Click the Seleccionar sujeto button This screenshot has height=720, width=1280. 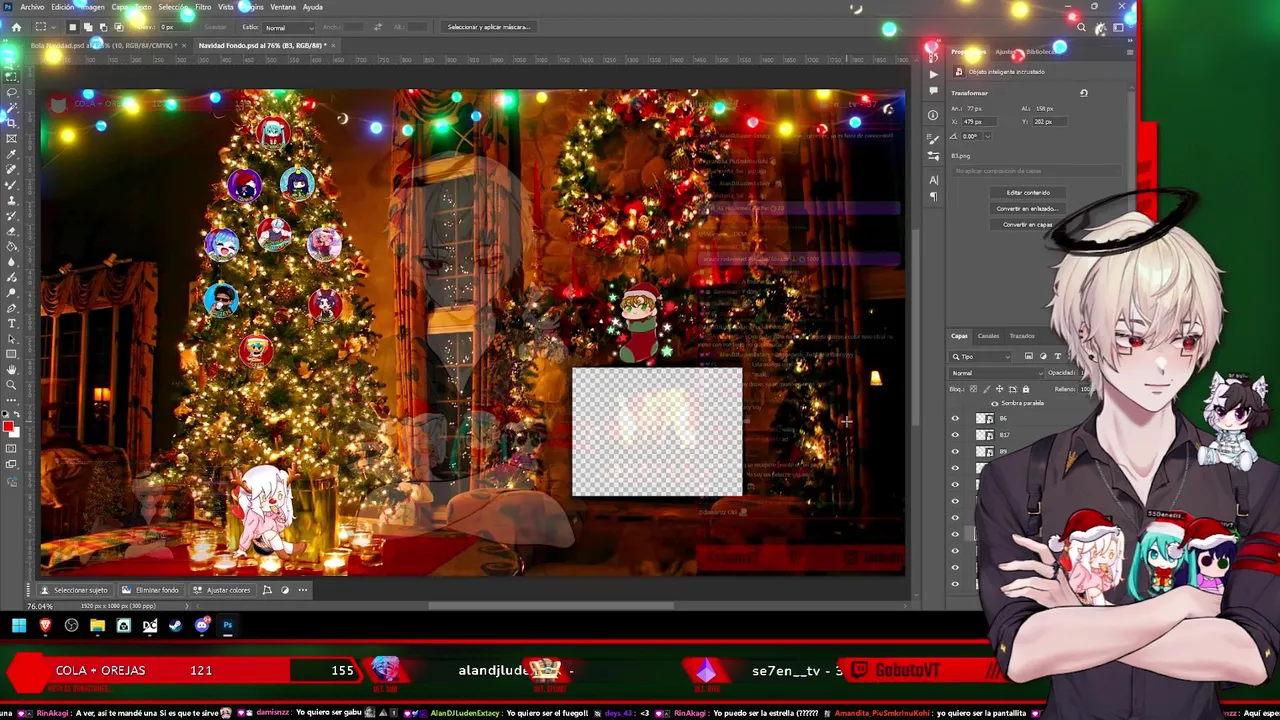click(x=74, y=590)
